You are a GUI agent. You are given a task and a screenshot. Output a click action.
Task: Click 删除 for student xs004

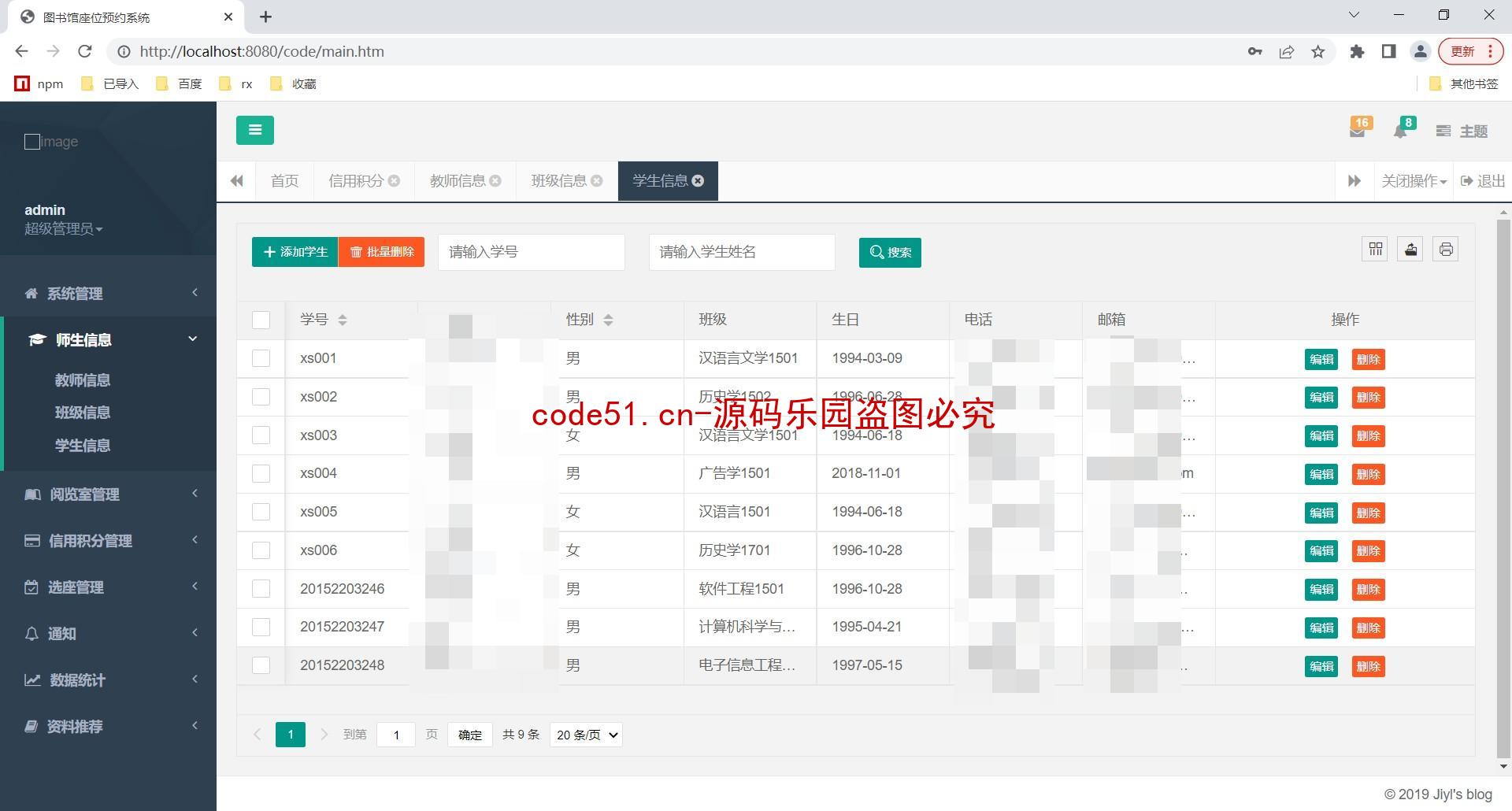click(x=1368, y=474)
